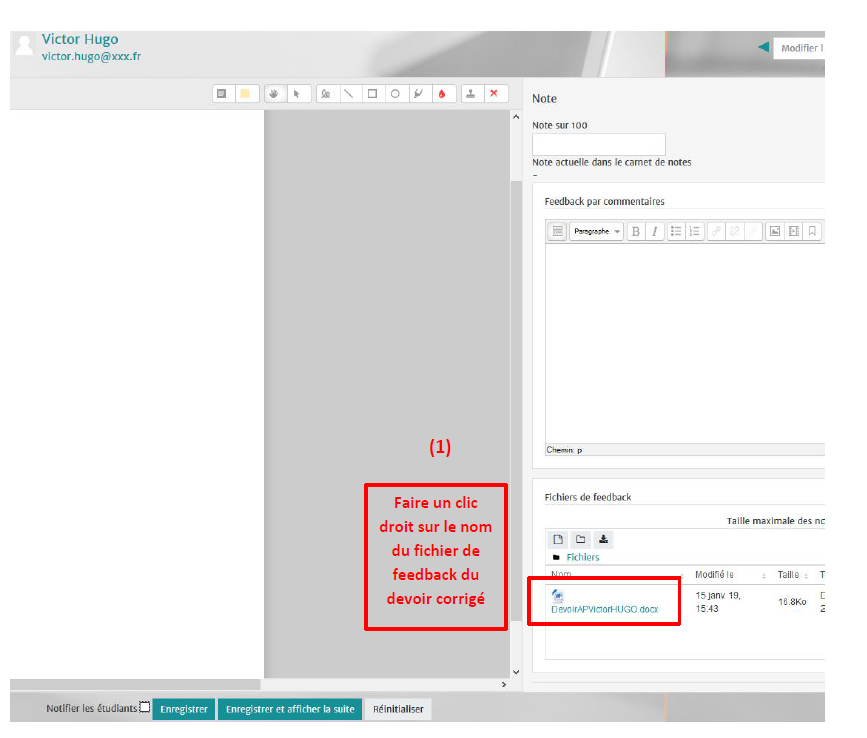Image resolution: width=867 pixels, height=738 pixels.
Task: Select the stamp tool icon
Action: 470,94
